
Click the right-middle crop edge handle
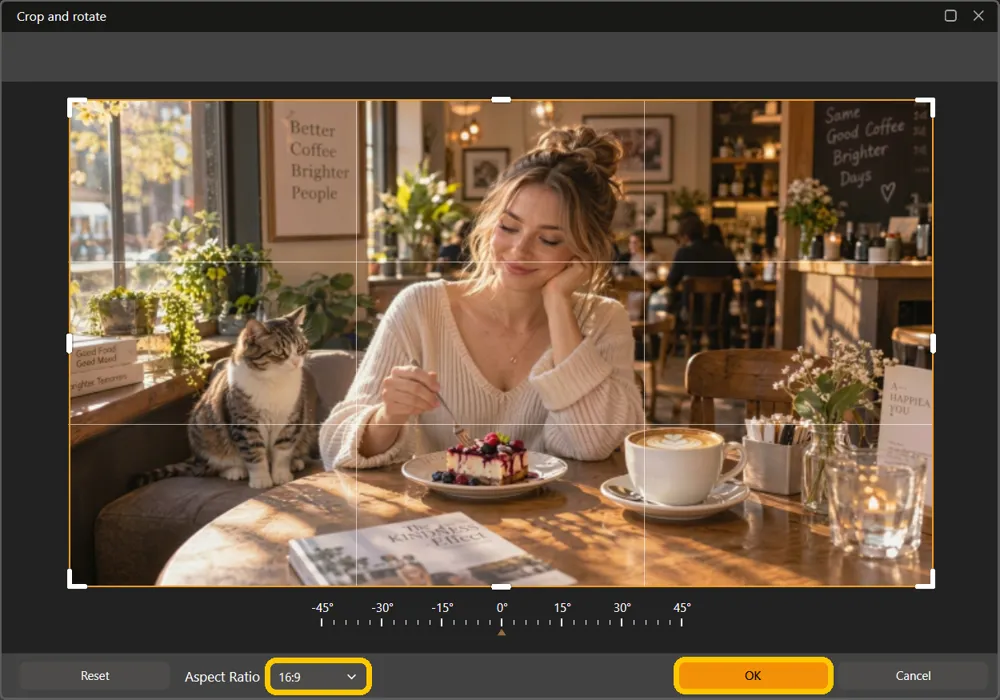(x=933, y=343)
